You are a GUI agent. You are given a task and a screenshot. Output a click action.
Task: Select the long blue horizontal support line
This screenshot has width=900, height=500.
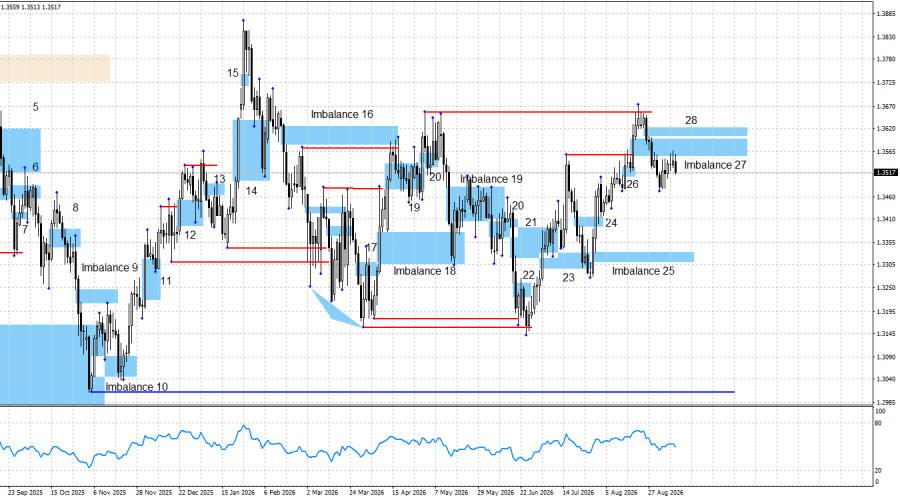412,392
